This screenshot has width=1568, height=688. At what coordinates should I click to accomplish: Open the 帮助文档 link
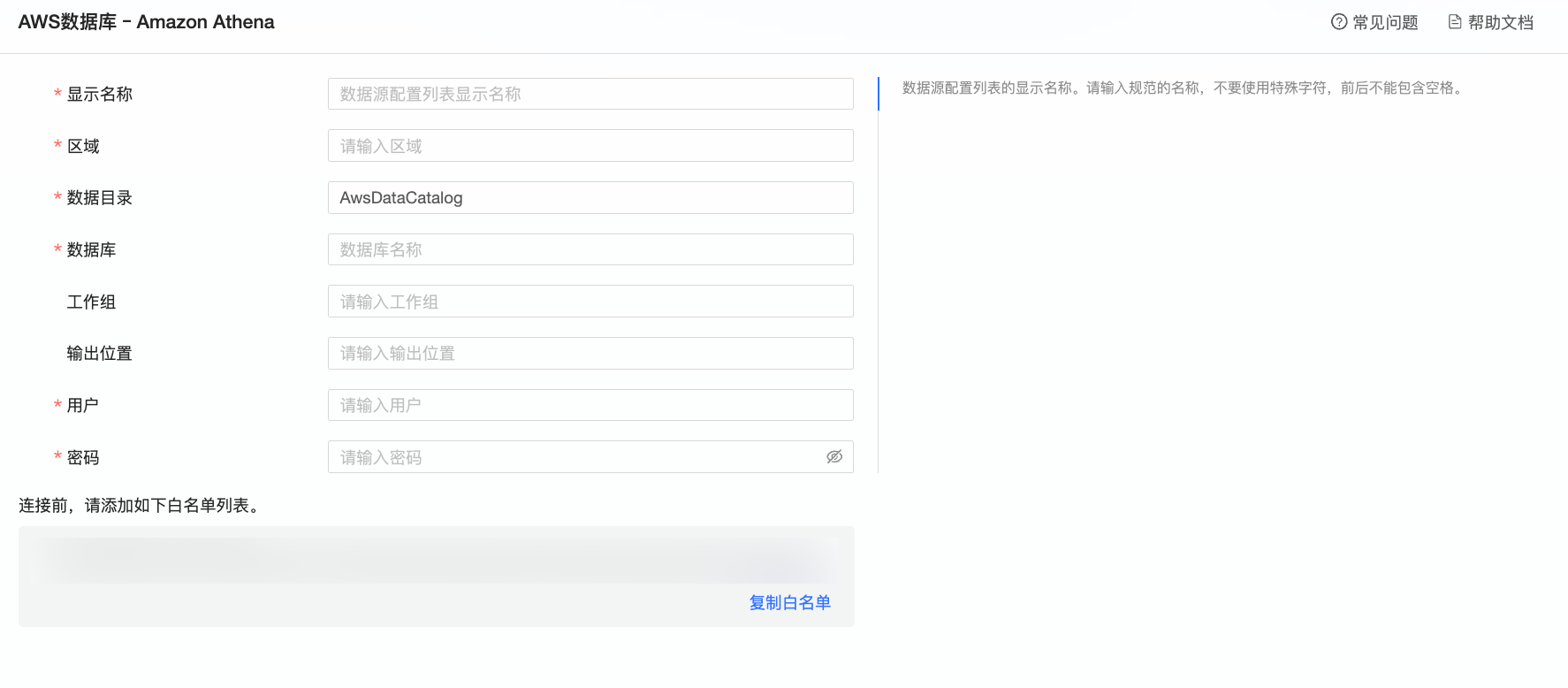pos(1491,22)
